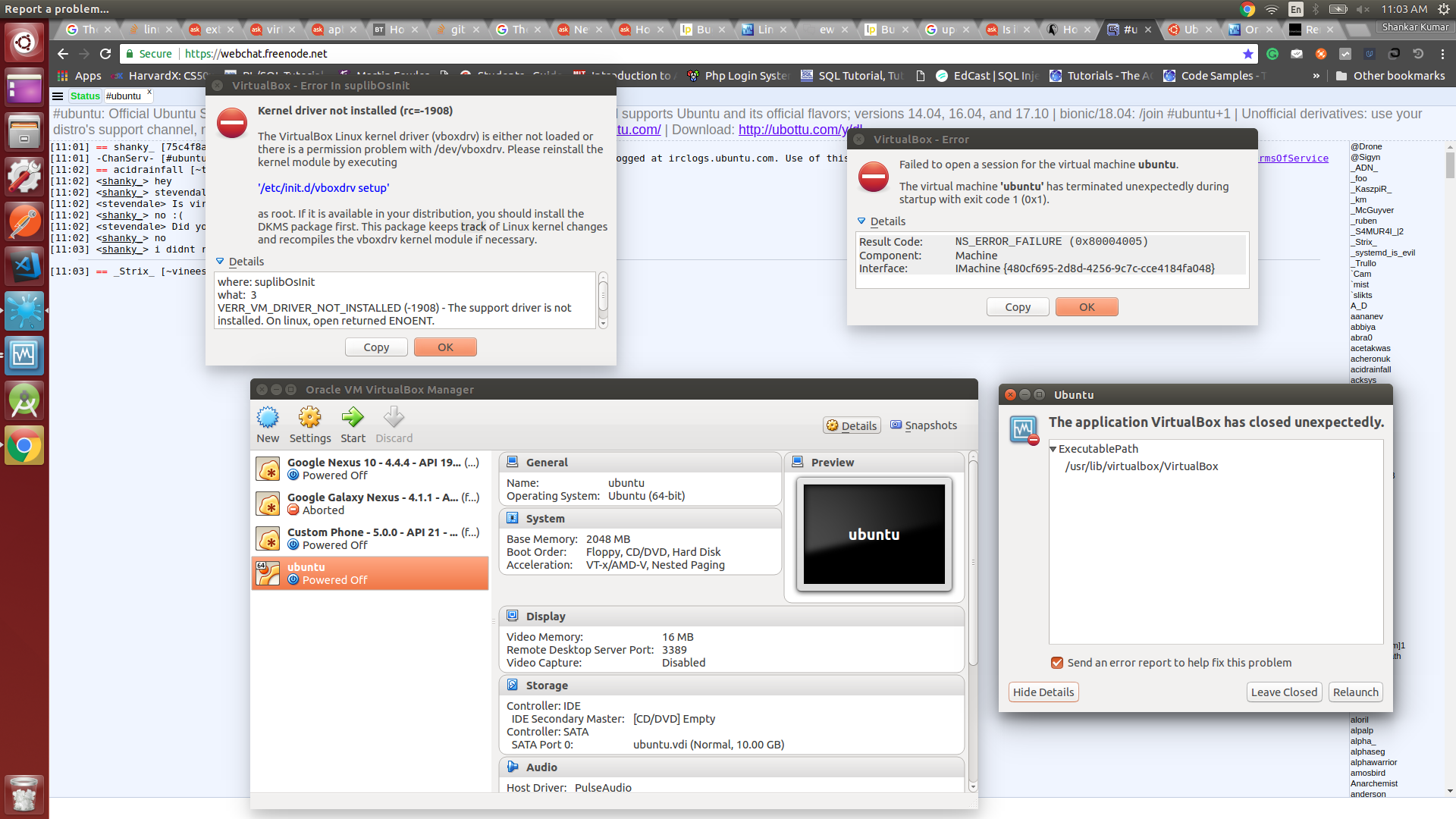Image resolution: width=1456 pixels, height=819 pixels.
Task: Open Trash in the launcher
Action: pos(24,794)
